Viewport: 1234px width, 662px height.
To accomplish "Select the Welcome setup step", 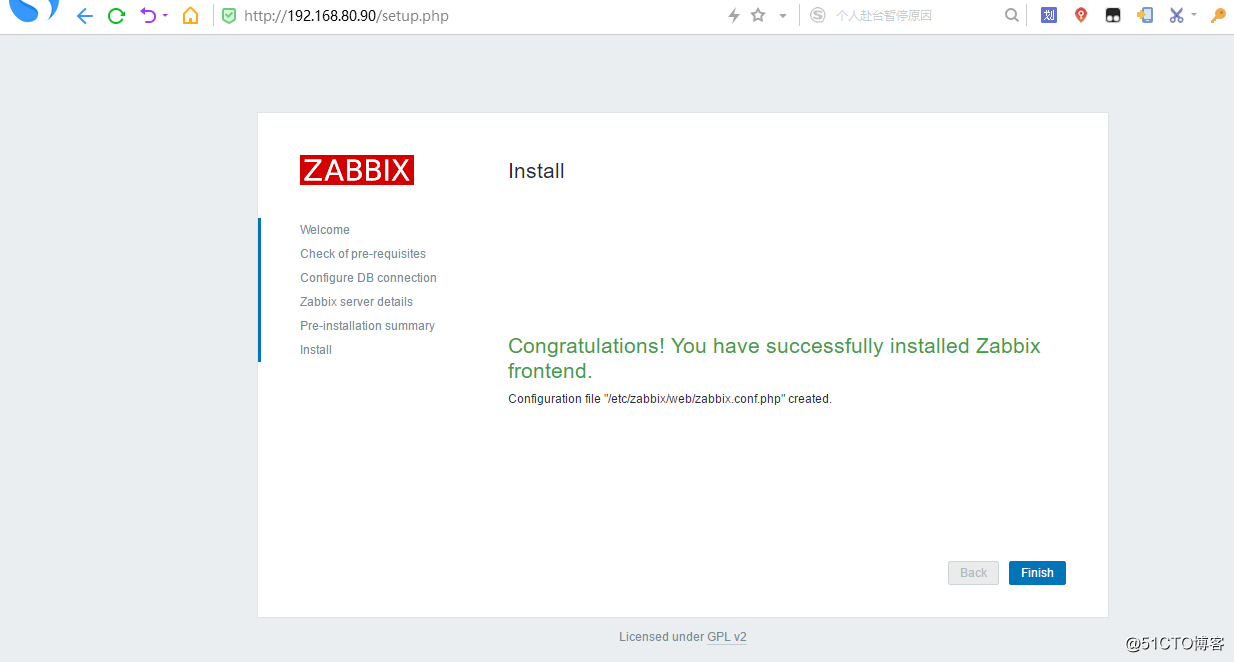I will [325, 230].
